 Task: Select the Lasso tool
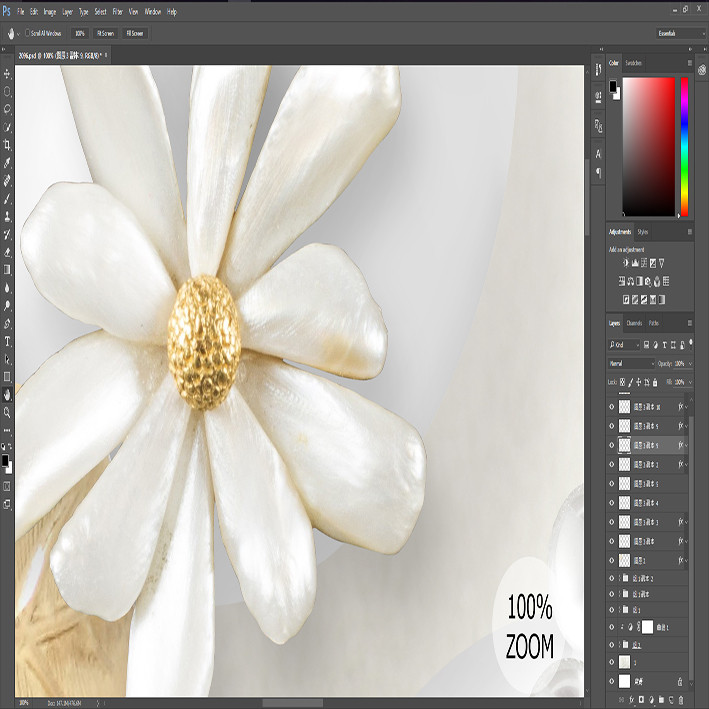[x=7, y=109]
